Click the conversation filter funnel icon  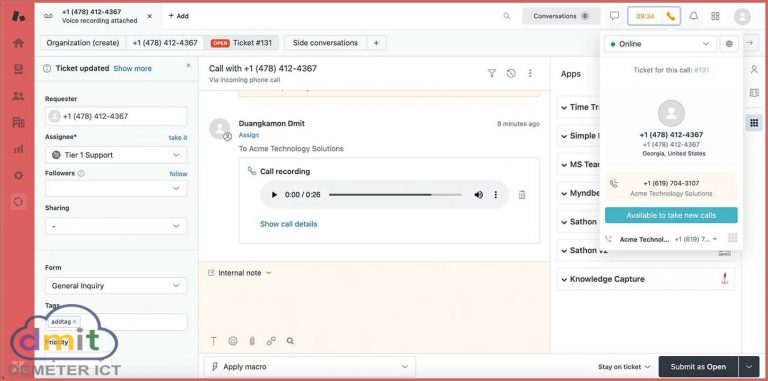[x=492, y=73]
